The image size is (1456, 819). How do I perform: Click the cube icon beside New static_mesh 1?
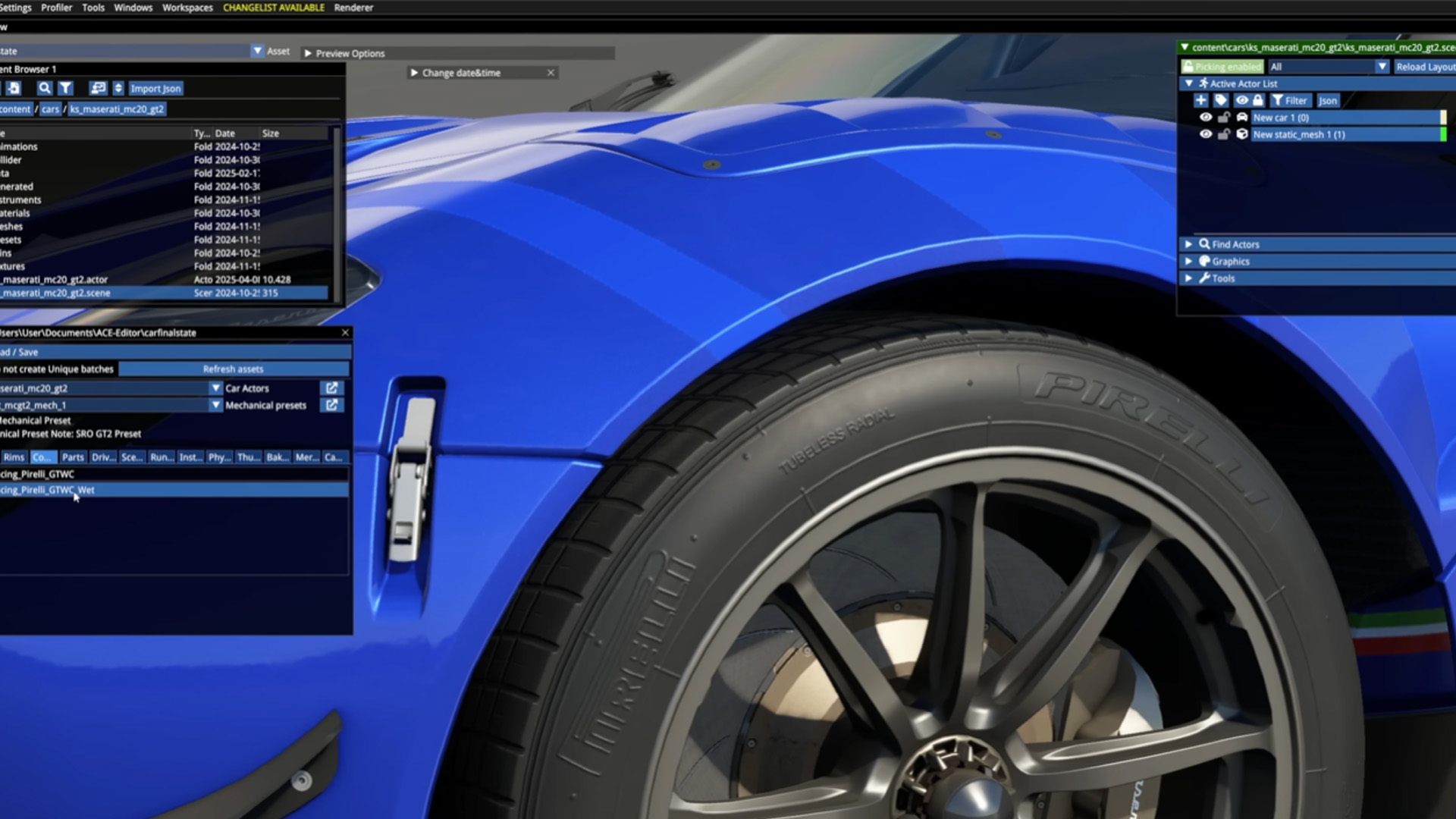[1242, 134]
